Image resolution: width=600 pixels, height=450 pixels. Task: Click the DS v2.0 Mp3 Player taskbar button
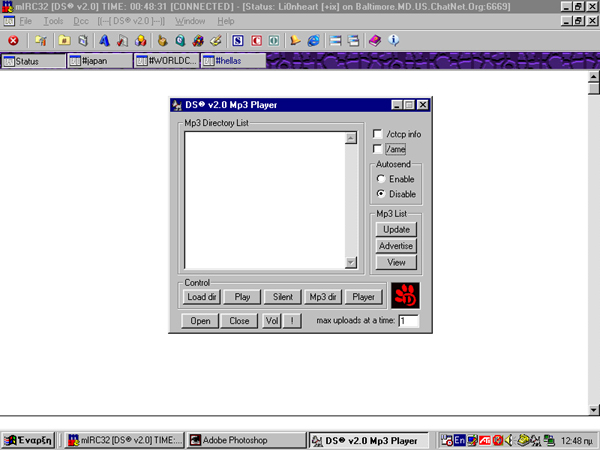point(368,440)
